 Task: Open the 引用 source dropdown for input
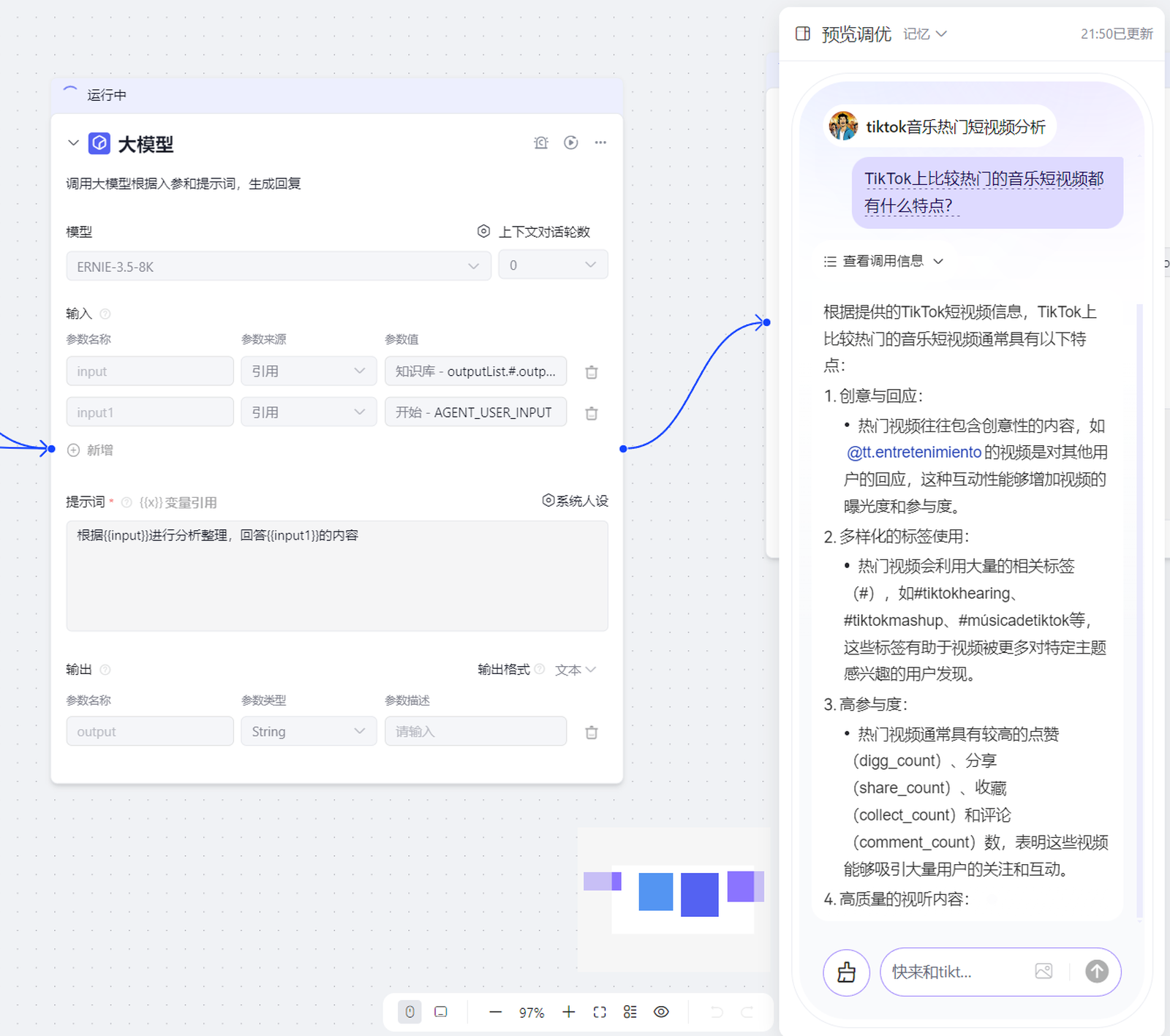309,371
